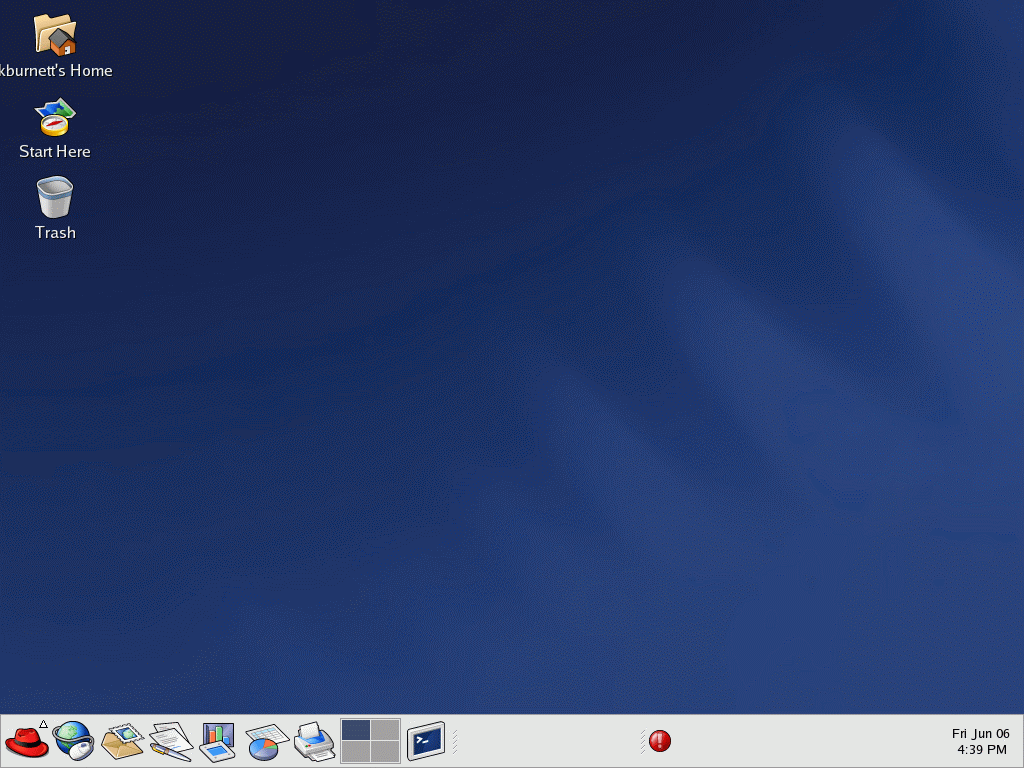Viewport: 1024px width, 768px height.
Task: Launch the word processor pen icon
Action: pyautogui.click(x=170, y=741)
